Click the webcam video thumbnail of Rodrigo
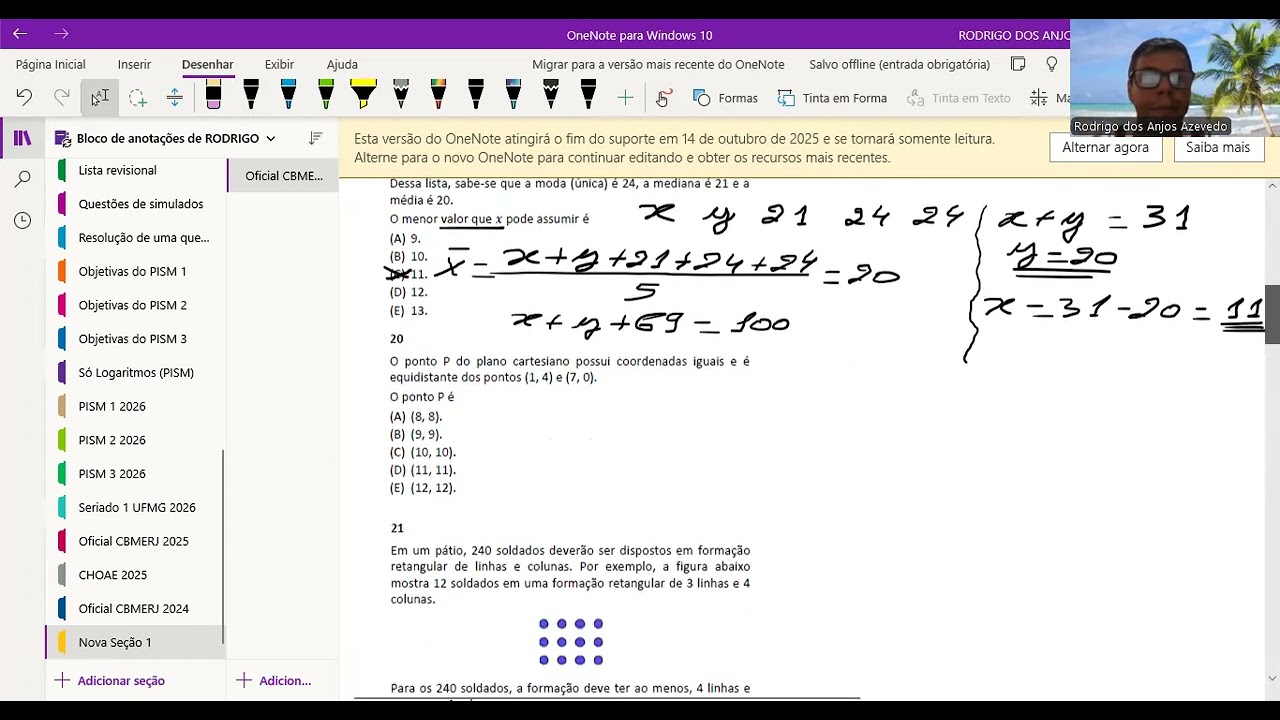1280x720 pixels. point(1175,77)
